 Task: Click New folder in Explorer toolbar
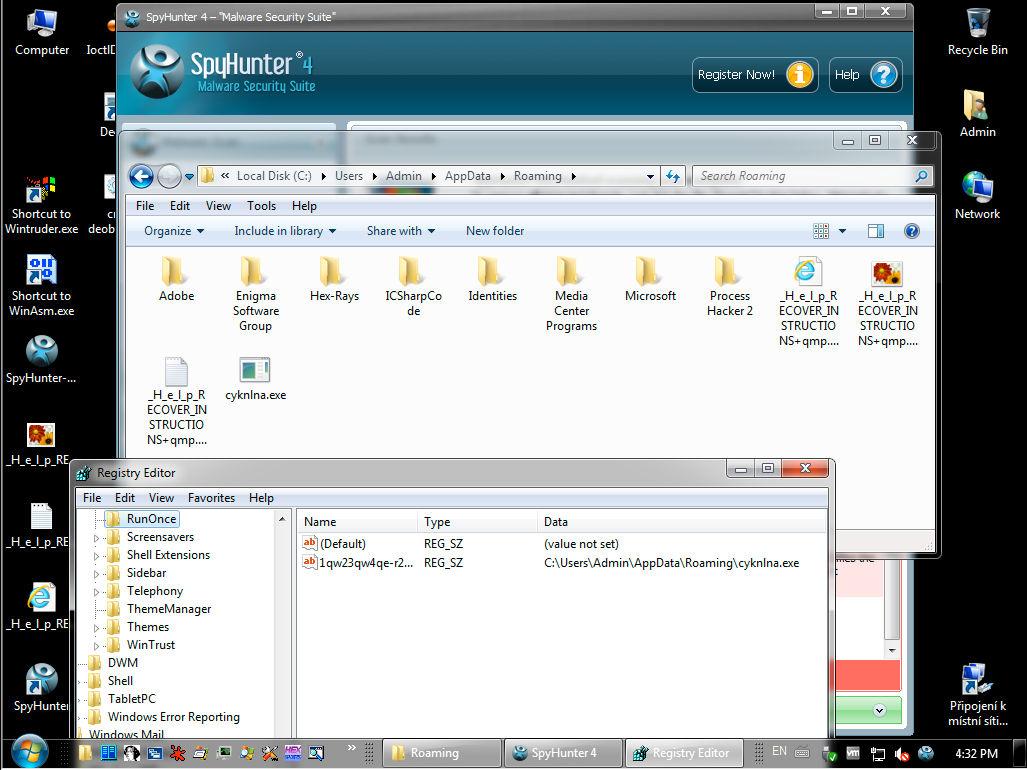click(x=495, y=230)
